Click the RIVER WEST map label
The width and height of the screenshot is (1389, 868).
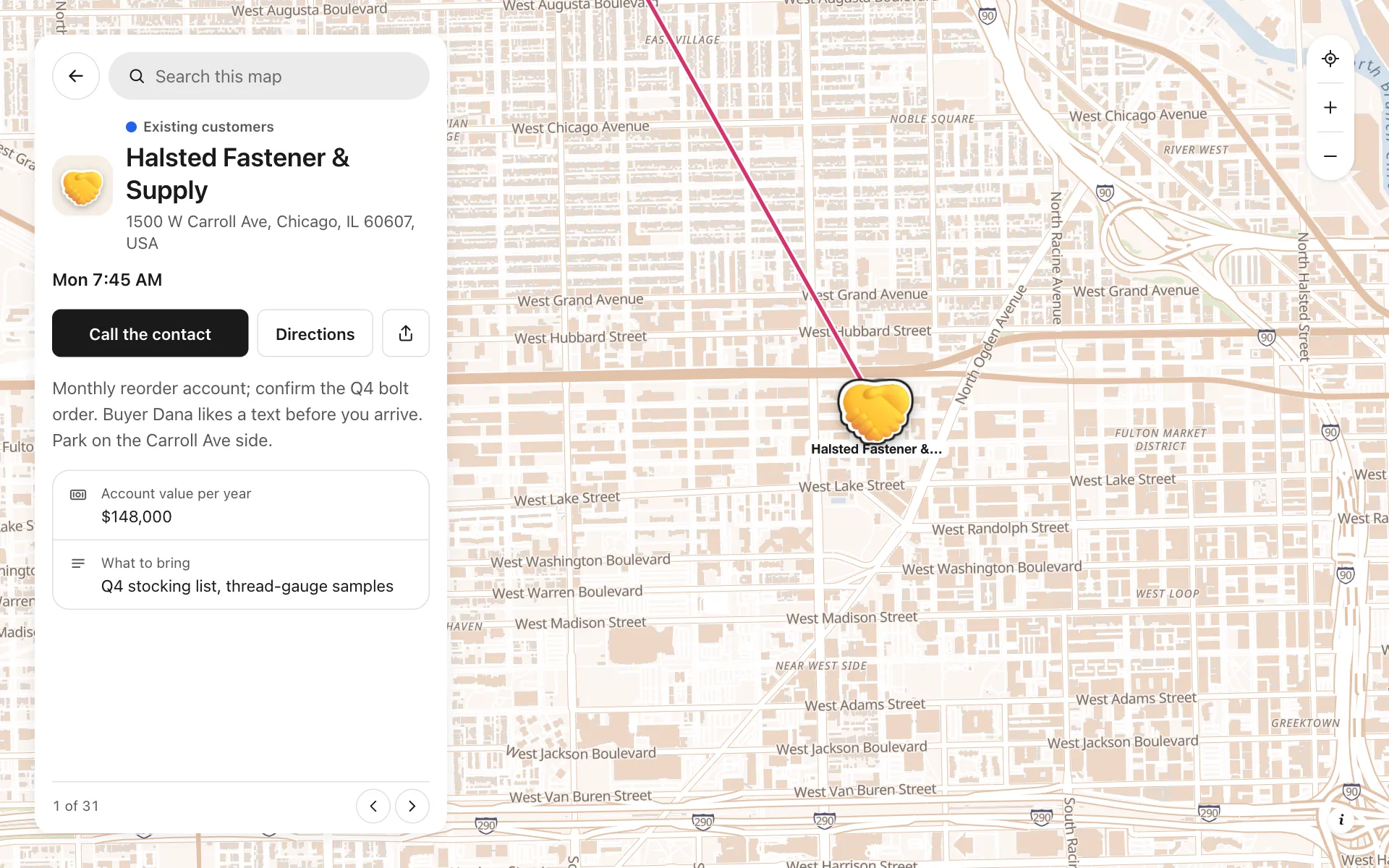tap(1196, 150)
